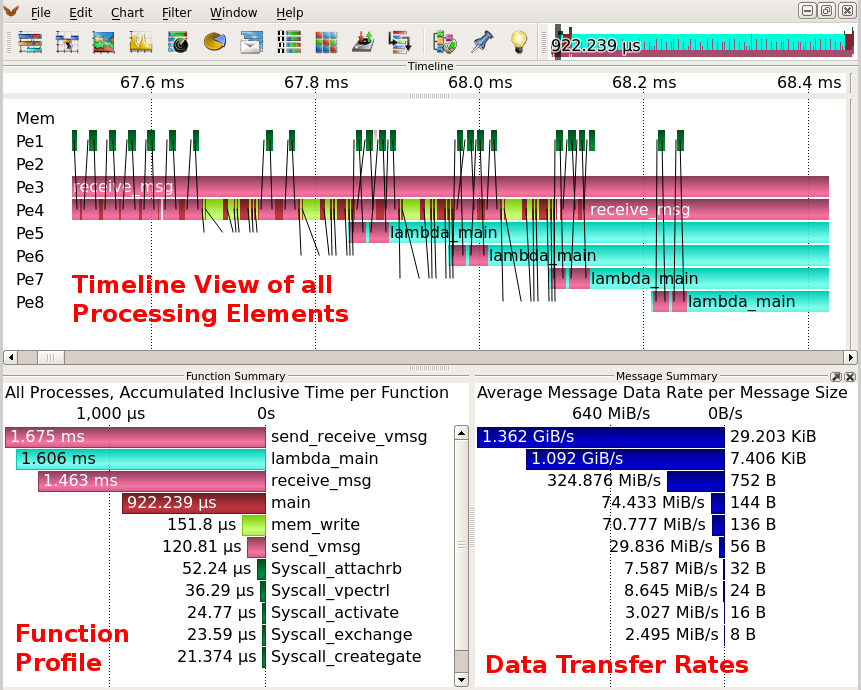Image resolution: width=861 pixels, height=690 pixels.
Task: Open the Window menu
Action: point(233,13)
